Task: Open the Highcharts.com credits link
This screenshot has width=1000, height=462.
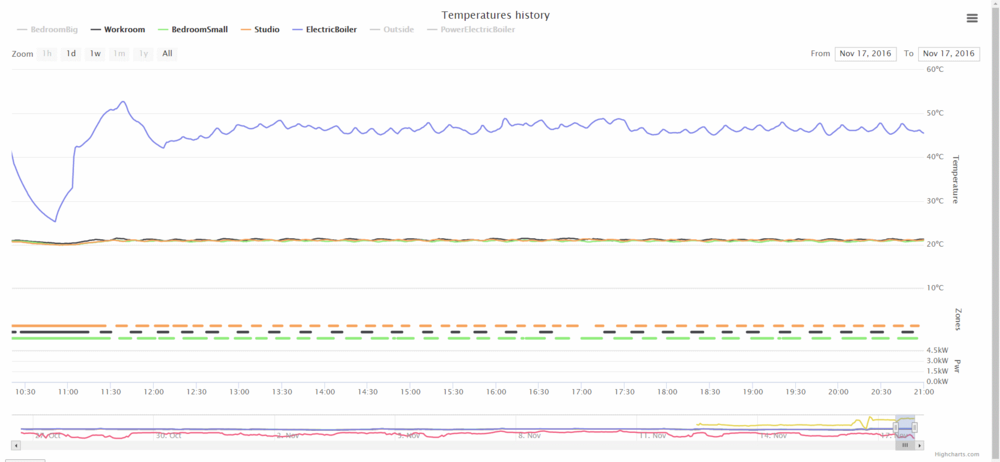Action: [957, 454]
